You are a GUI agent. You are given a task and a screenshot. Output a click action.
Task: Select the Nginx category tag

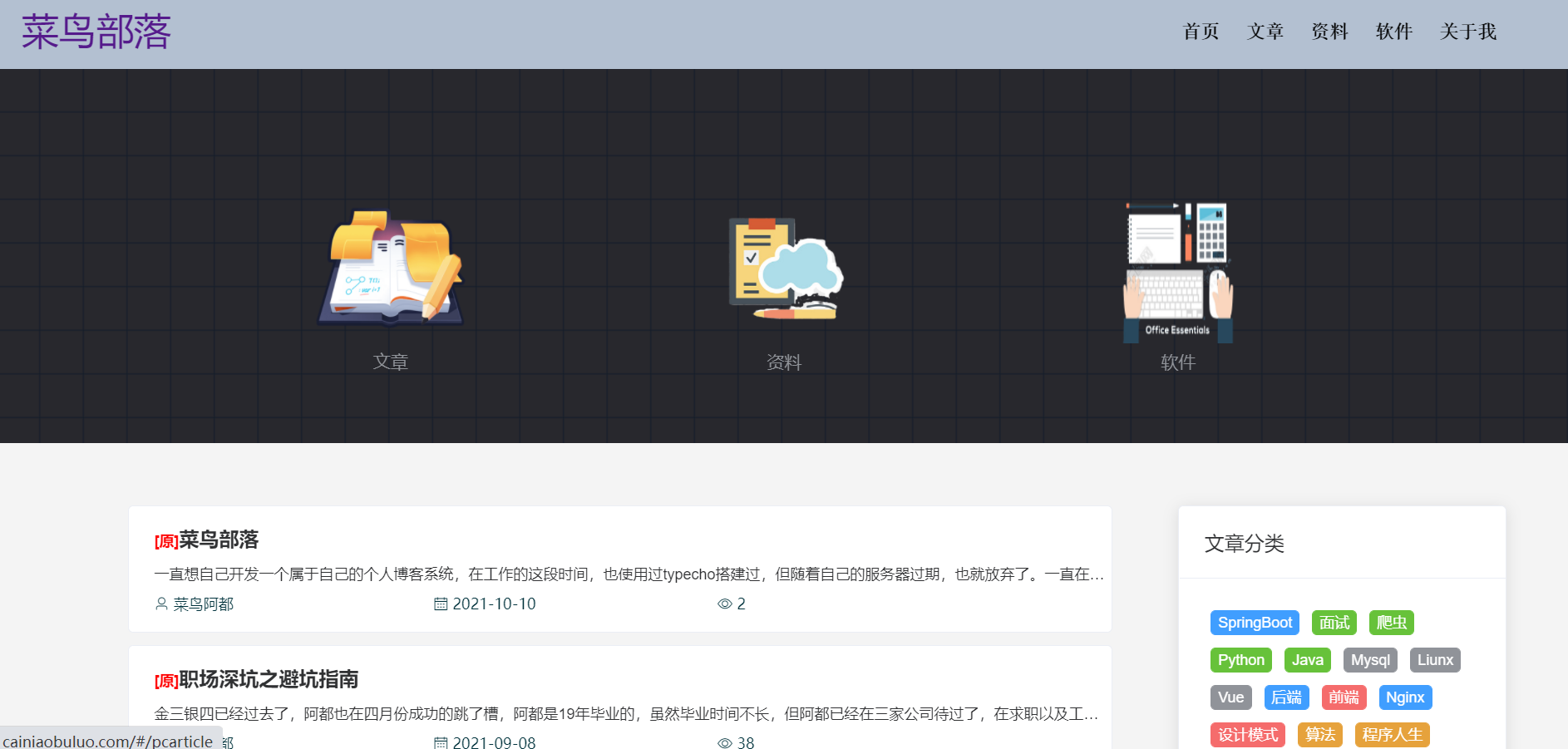pyautogui.click(x=1405, y=697)
